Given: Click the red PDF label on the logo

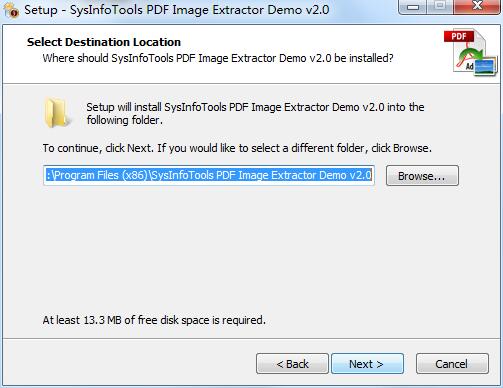Looking at the screenshot, I should 459,36.
